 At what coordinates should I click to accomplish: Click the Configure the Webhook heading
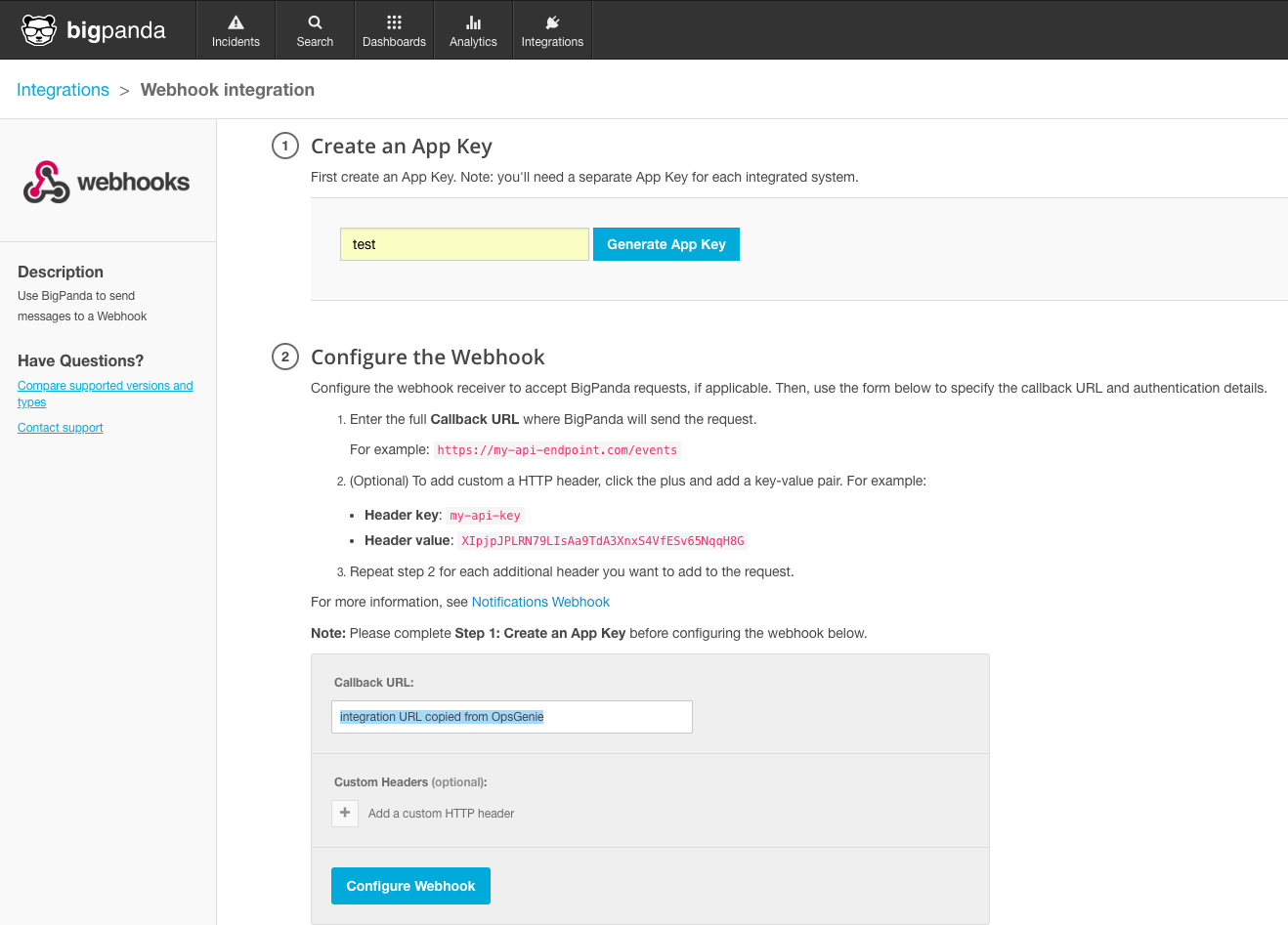428,357
